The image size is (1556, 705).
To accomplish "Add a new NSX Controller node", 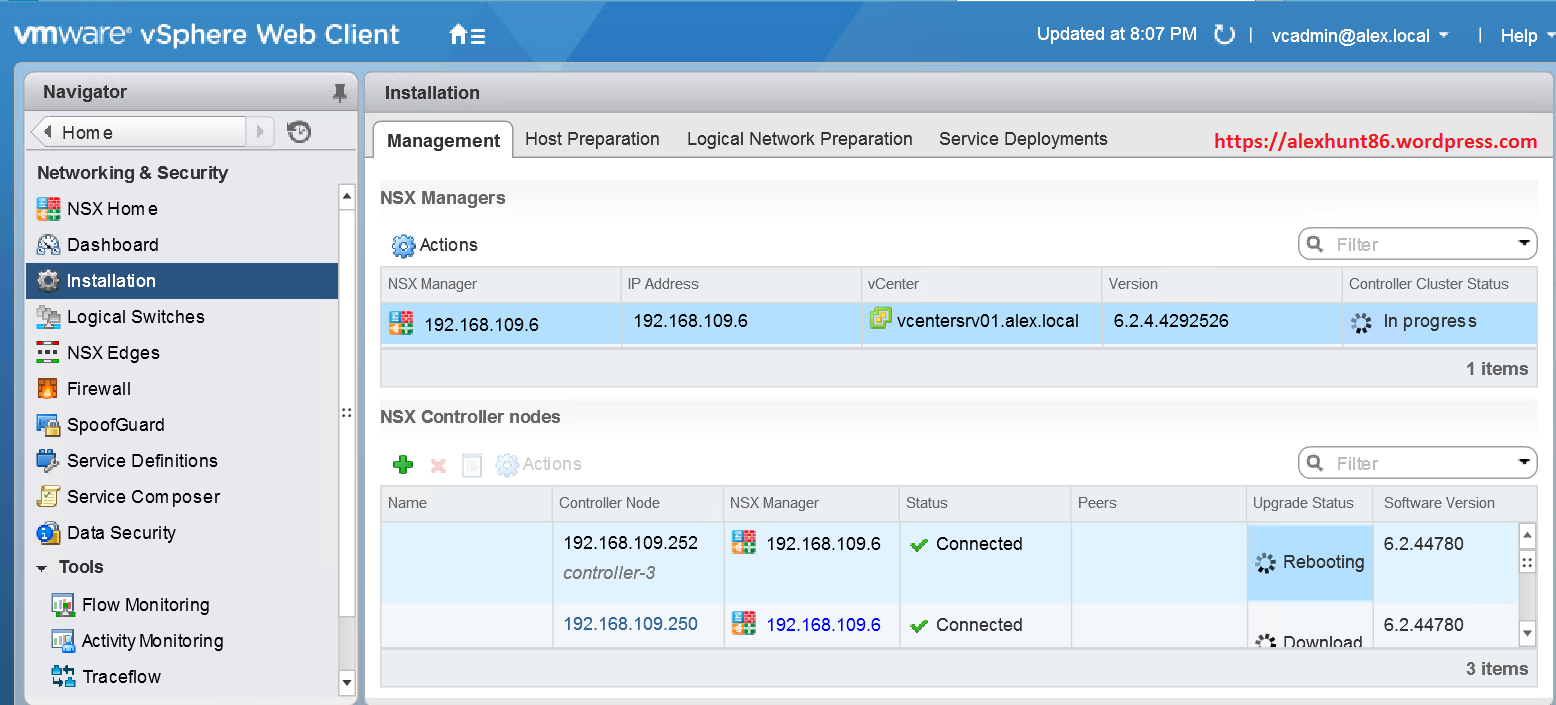I will click(403, 464).
